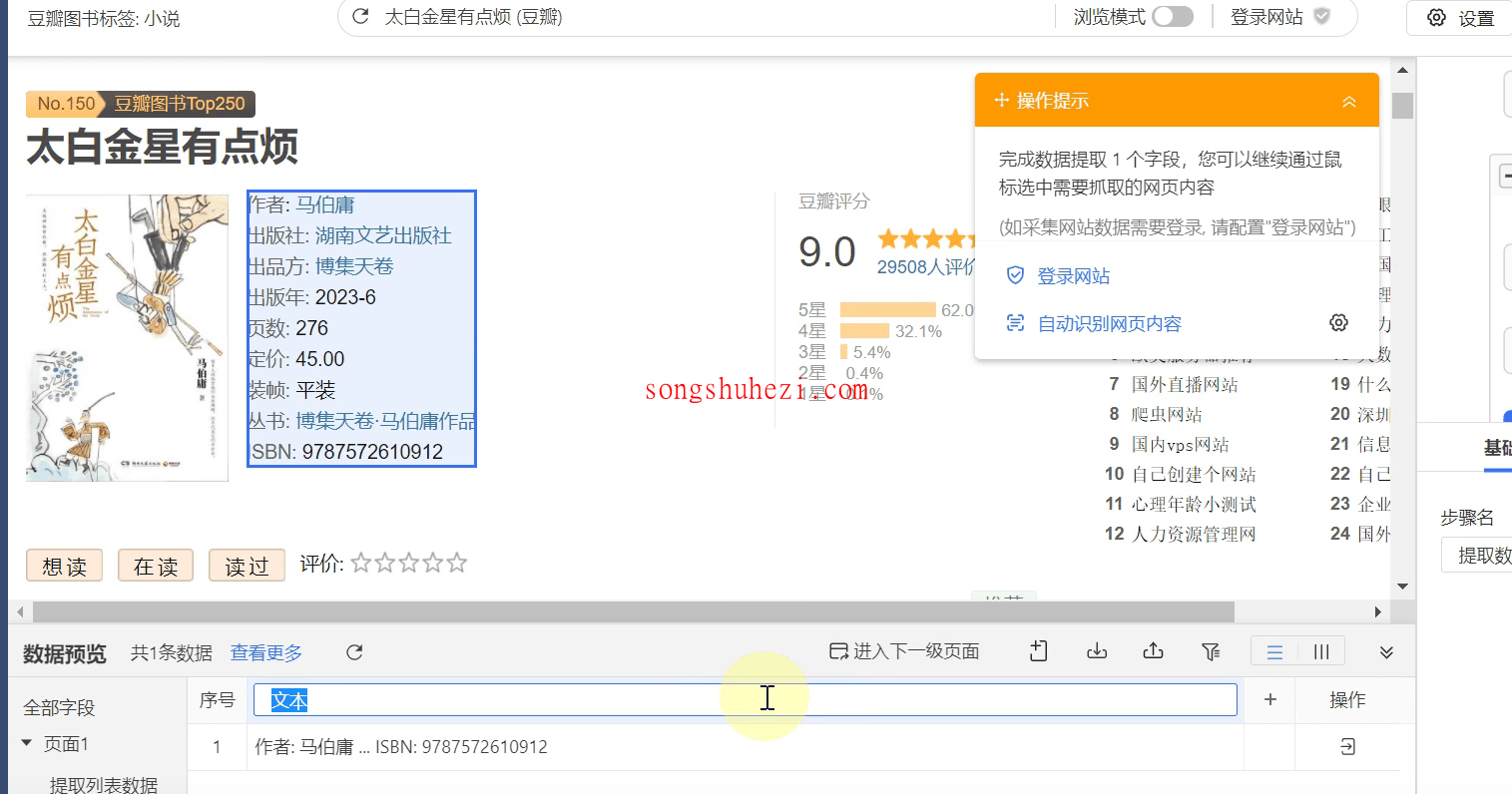This screenshot has height=794, width=1512.
Task: Click the 人力资源管理网 list entry
Action: pos(1194,534)
